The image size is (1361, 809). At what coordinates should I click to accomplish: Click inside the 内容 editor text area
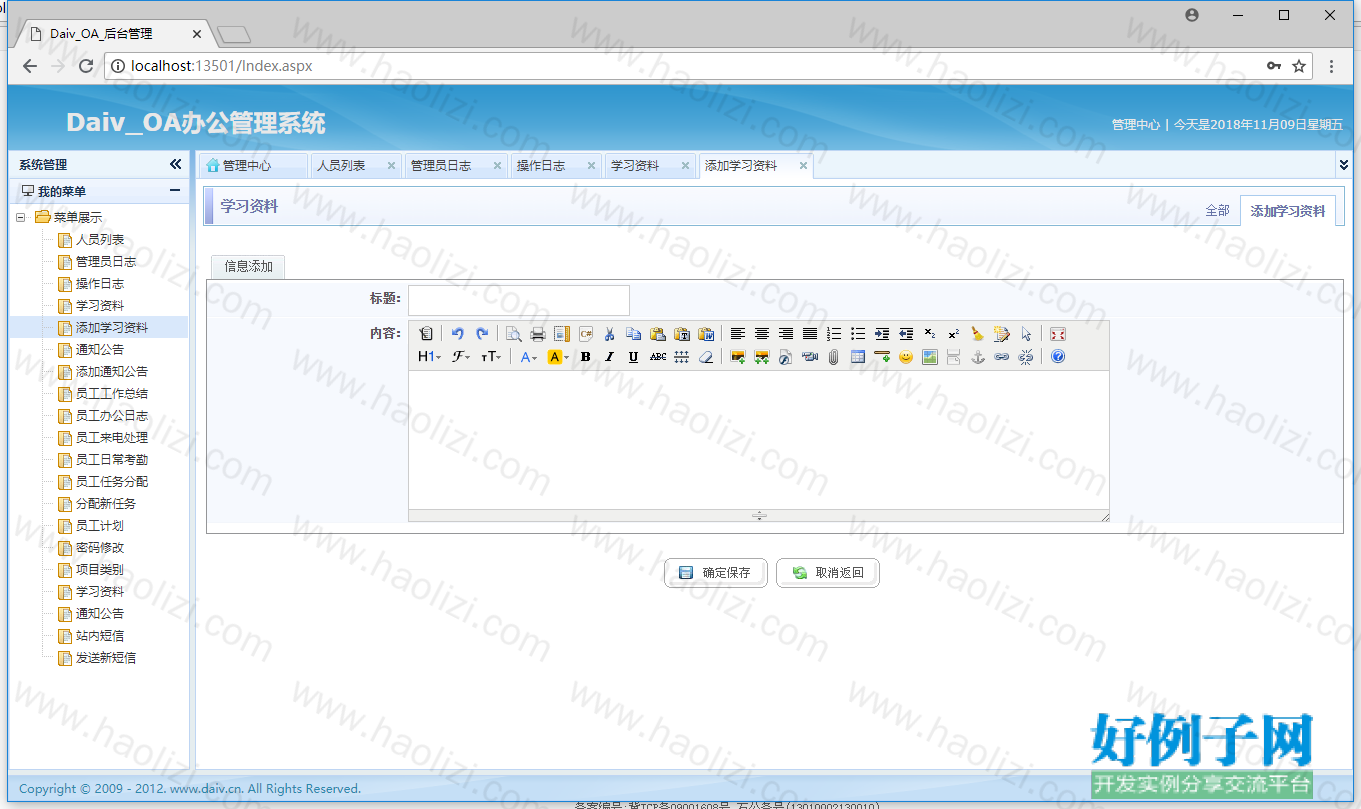point(759,440)
